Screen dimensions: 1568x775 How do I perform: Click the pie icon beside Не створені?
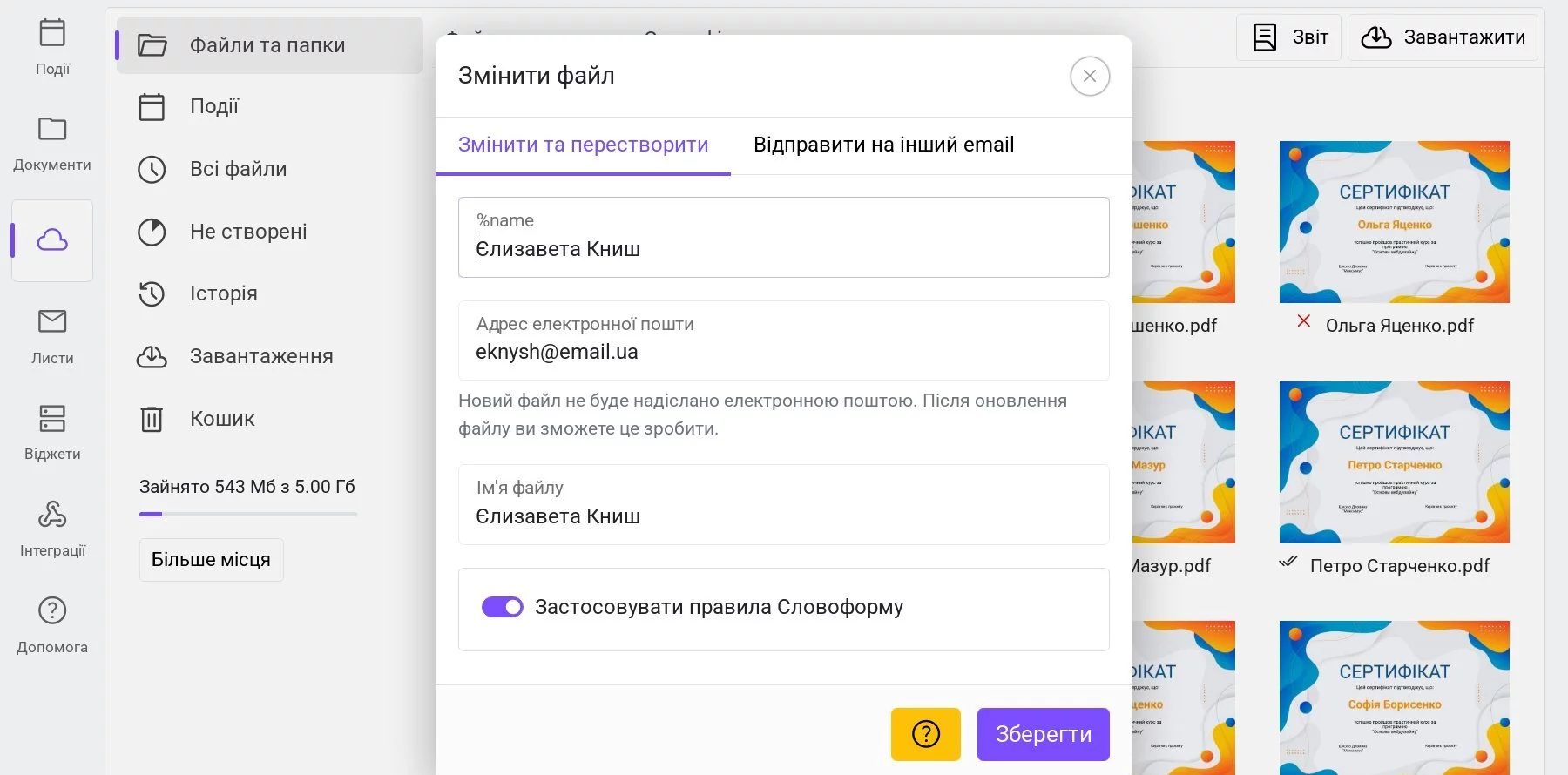click(152, 232)
